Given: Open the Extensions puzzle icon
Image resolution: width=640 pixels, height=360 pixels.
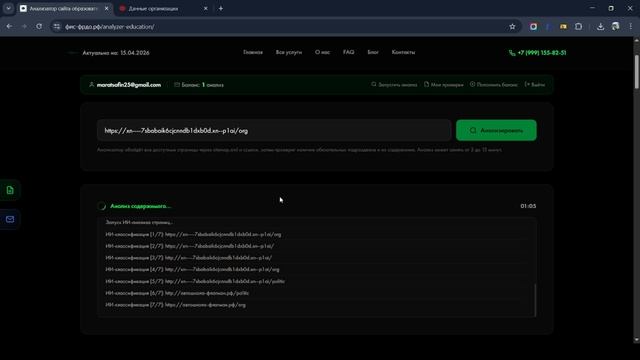Looking at the screenshot, I should pyautogui.click(x=578, y=27).
